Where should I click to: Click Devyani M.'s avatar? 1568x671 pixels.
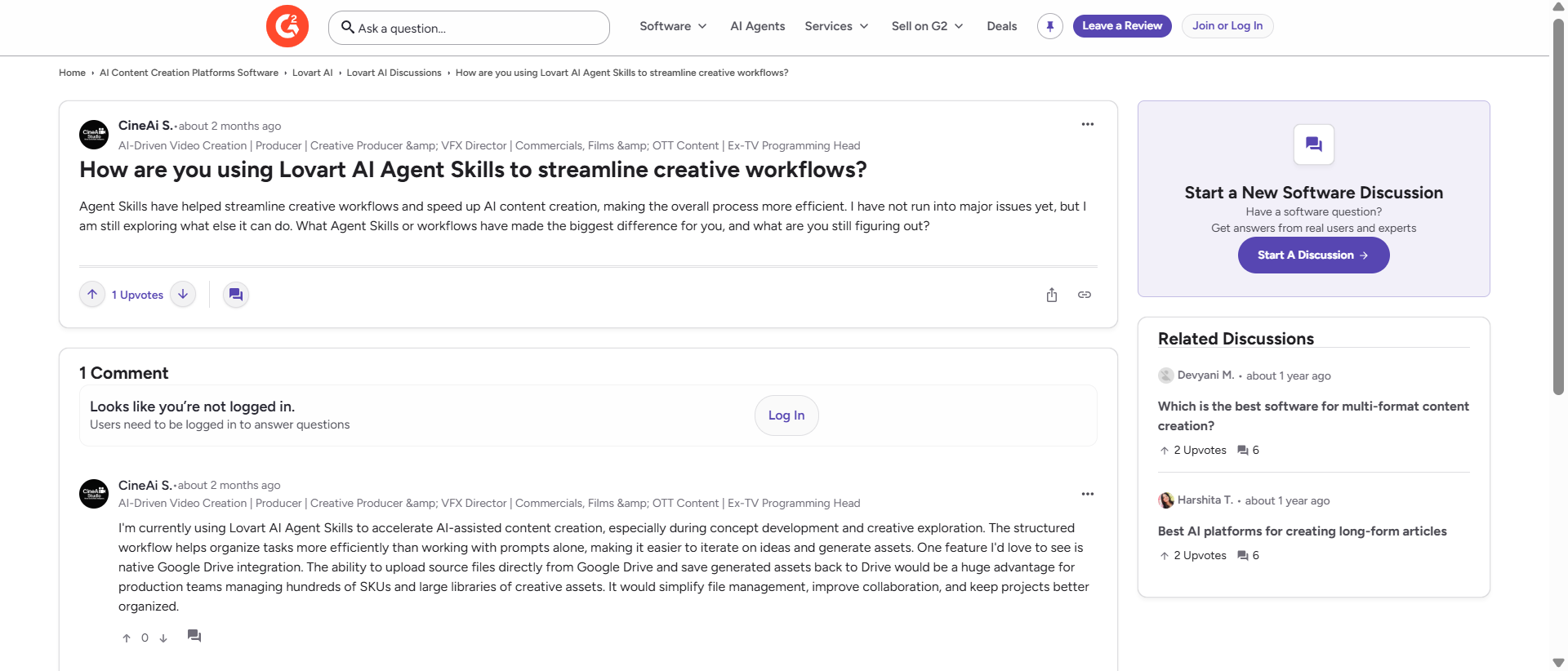pyautogui.click(x=1166, y=375)
